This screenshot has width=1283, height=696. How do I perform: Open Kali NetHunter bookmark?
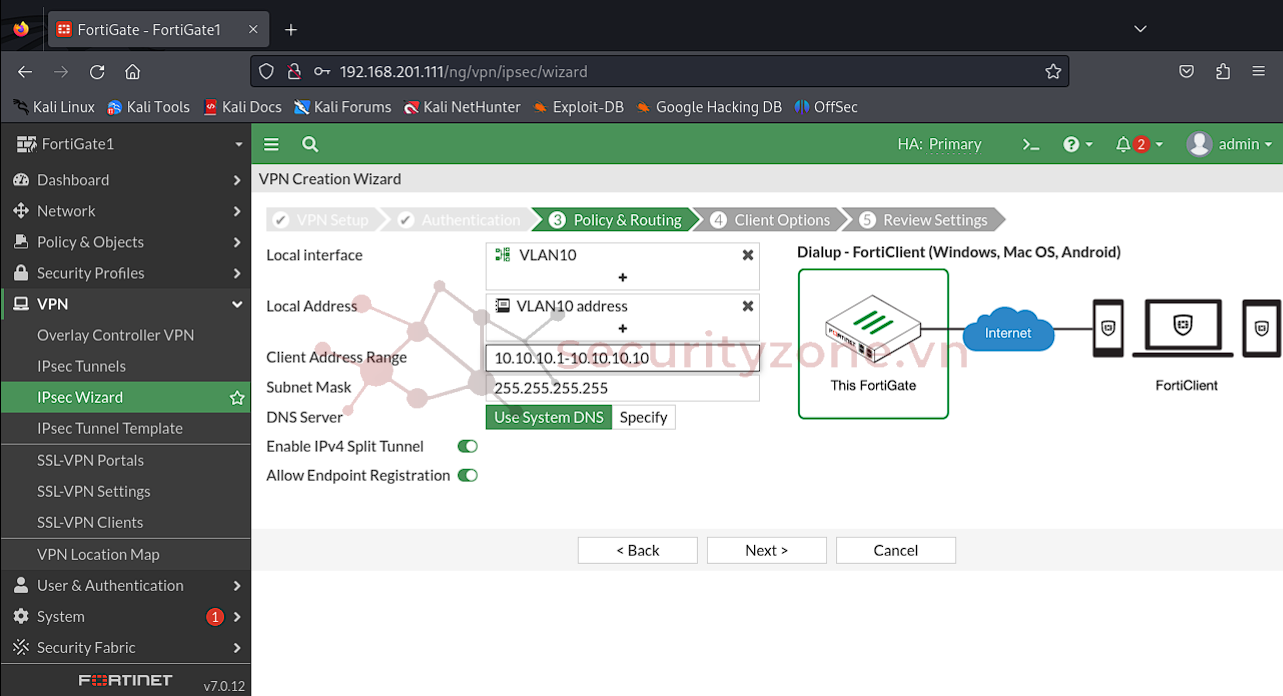click(462, 107)
